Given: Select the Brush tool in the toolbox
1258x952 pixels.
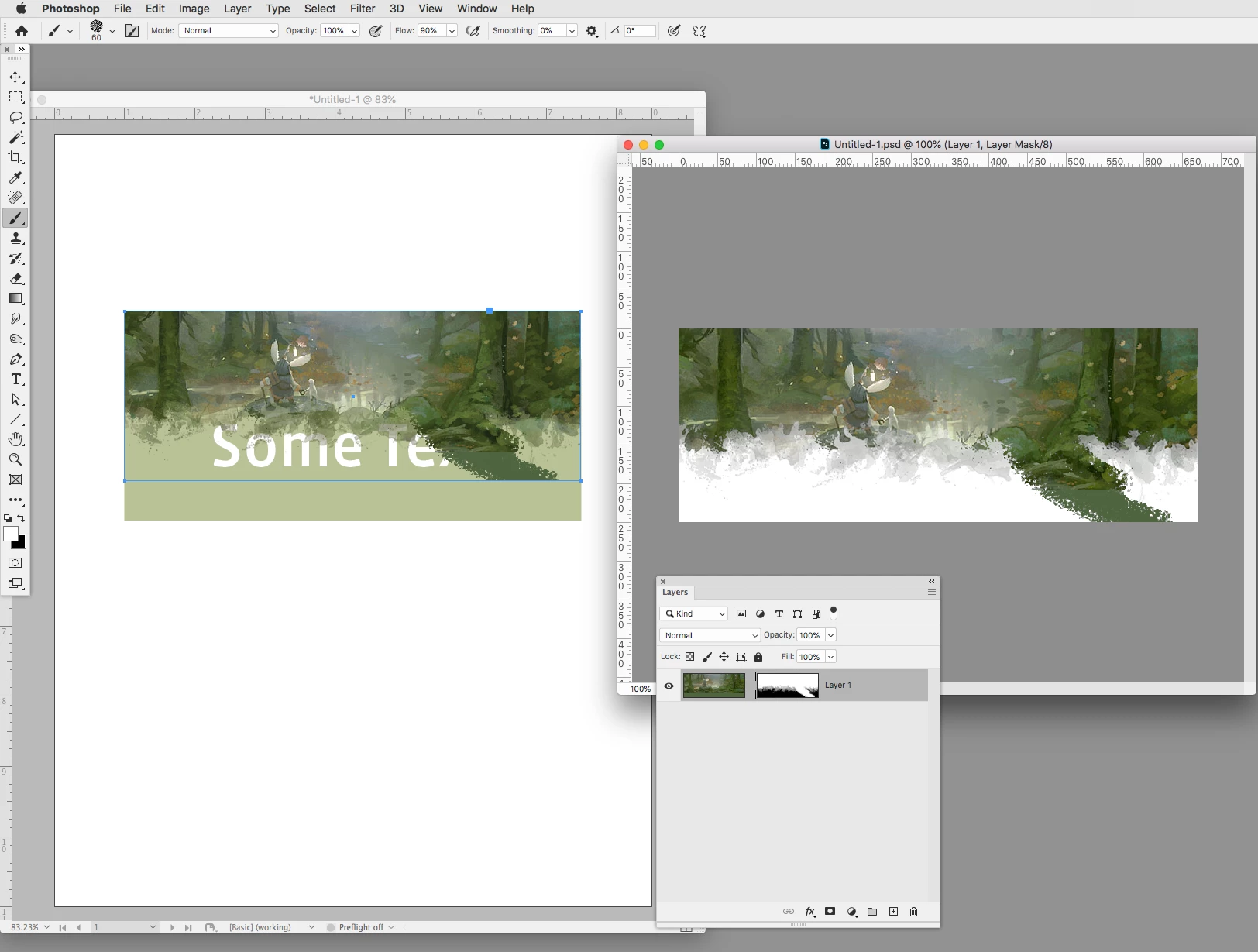Looking at the screenshot, I should click(15, 218).
